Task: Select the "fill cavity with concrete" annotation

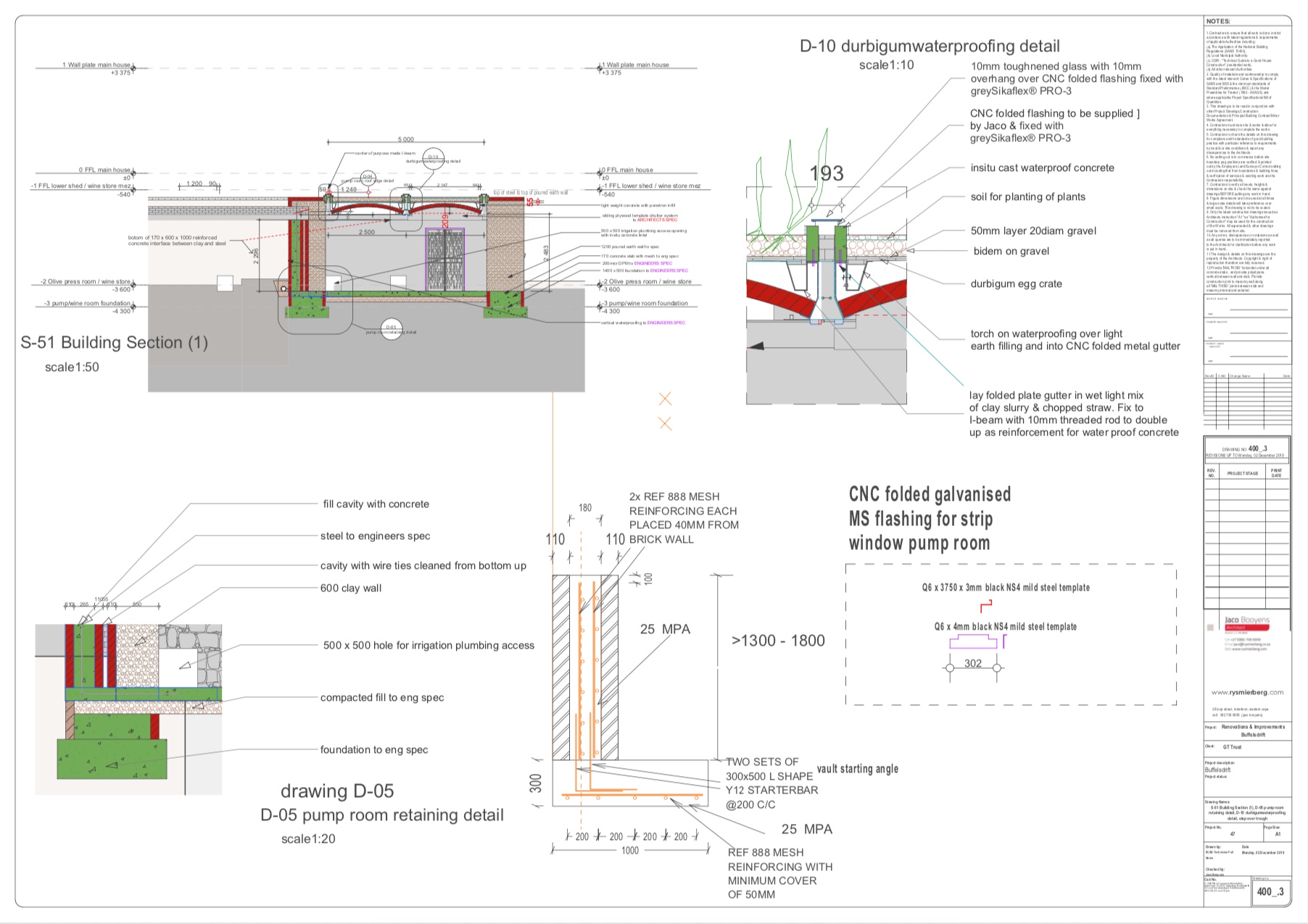Action: [376, 504]
